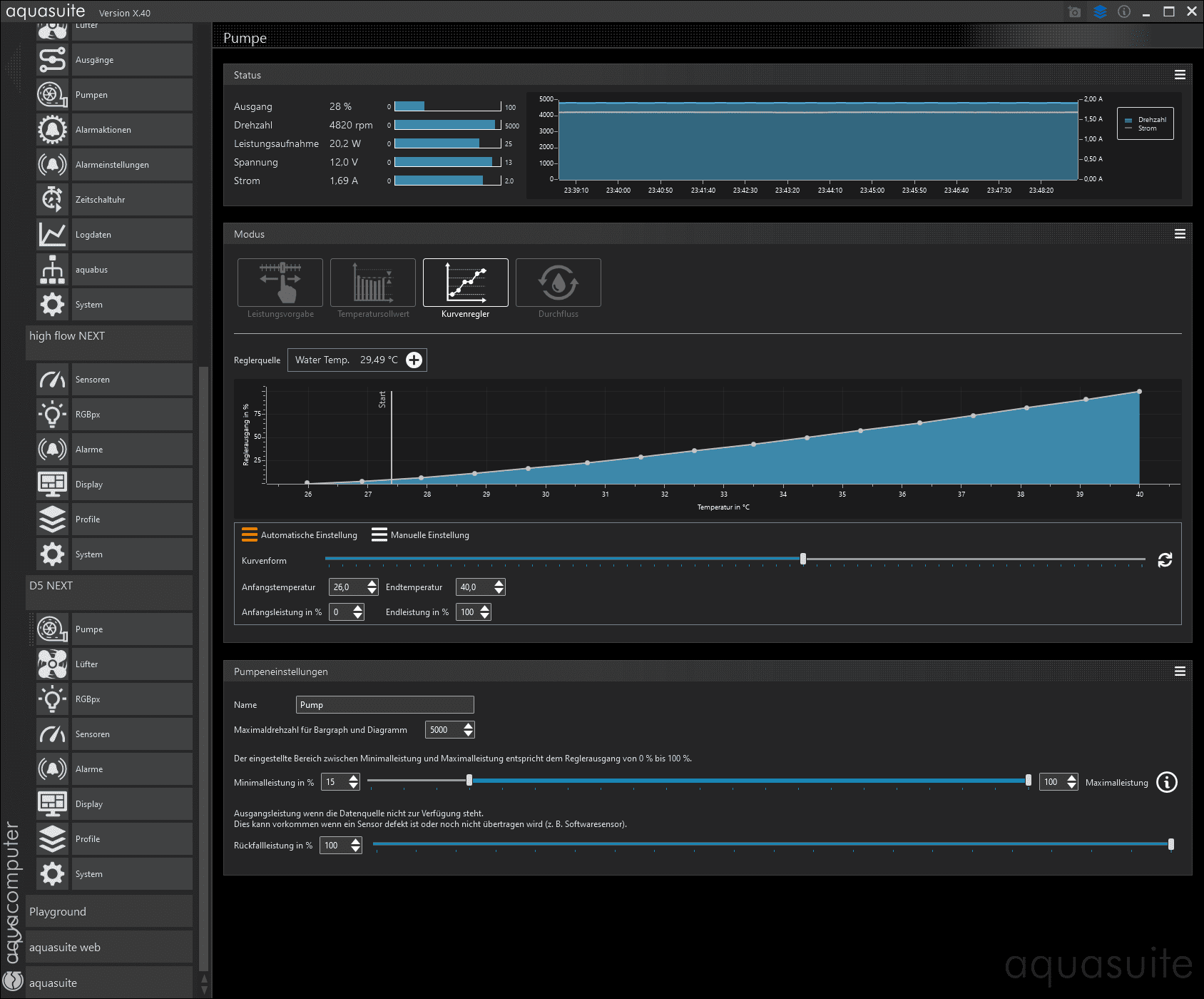Click the pump Name input field
1204x999 pixels.
(x=385, y=705)
